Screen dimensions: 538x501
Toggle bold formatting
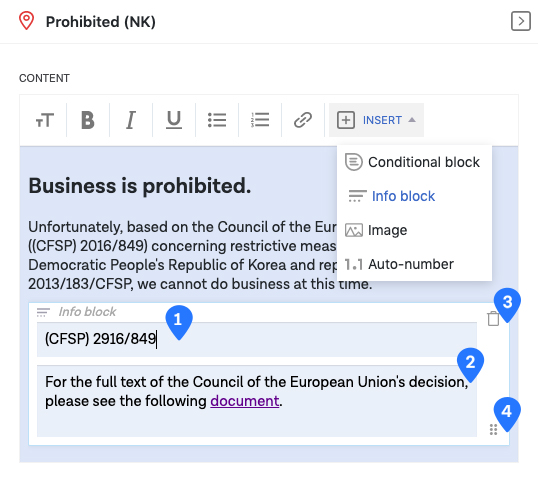(x=88, y=120)
